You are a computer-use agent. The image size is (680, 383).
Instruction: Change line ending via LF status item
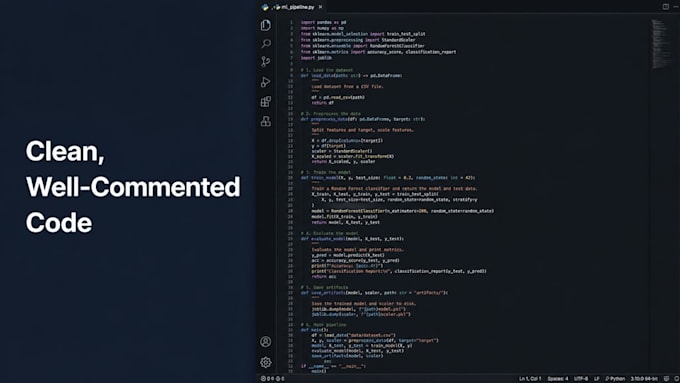(x=597, y=379)
